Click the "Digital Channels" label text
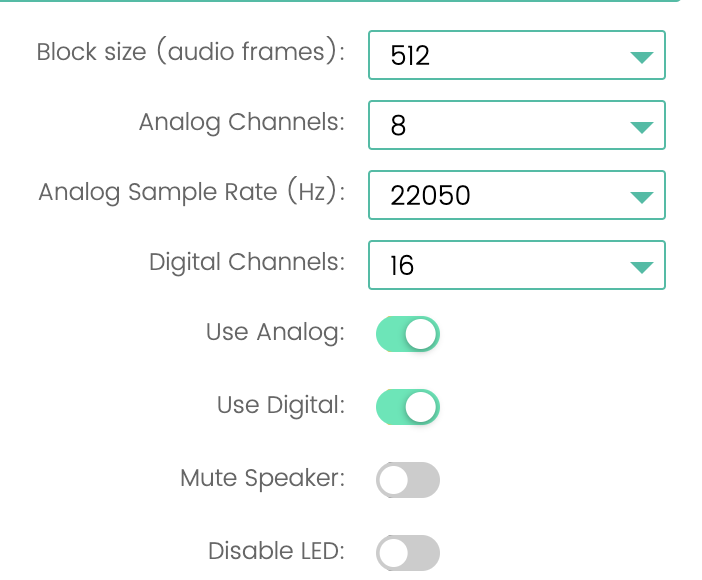The image size is (702, 580). pos(246,262)
